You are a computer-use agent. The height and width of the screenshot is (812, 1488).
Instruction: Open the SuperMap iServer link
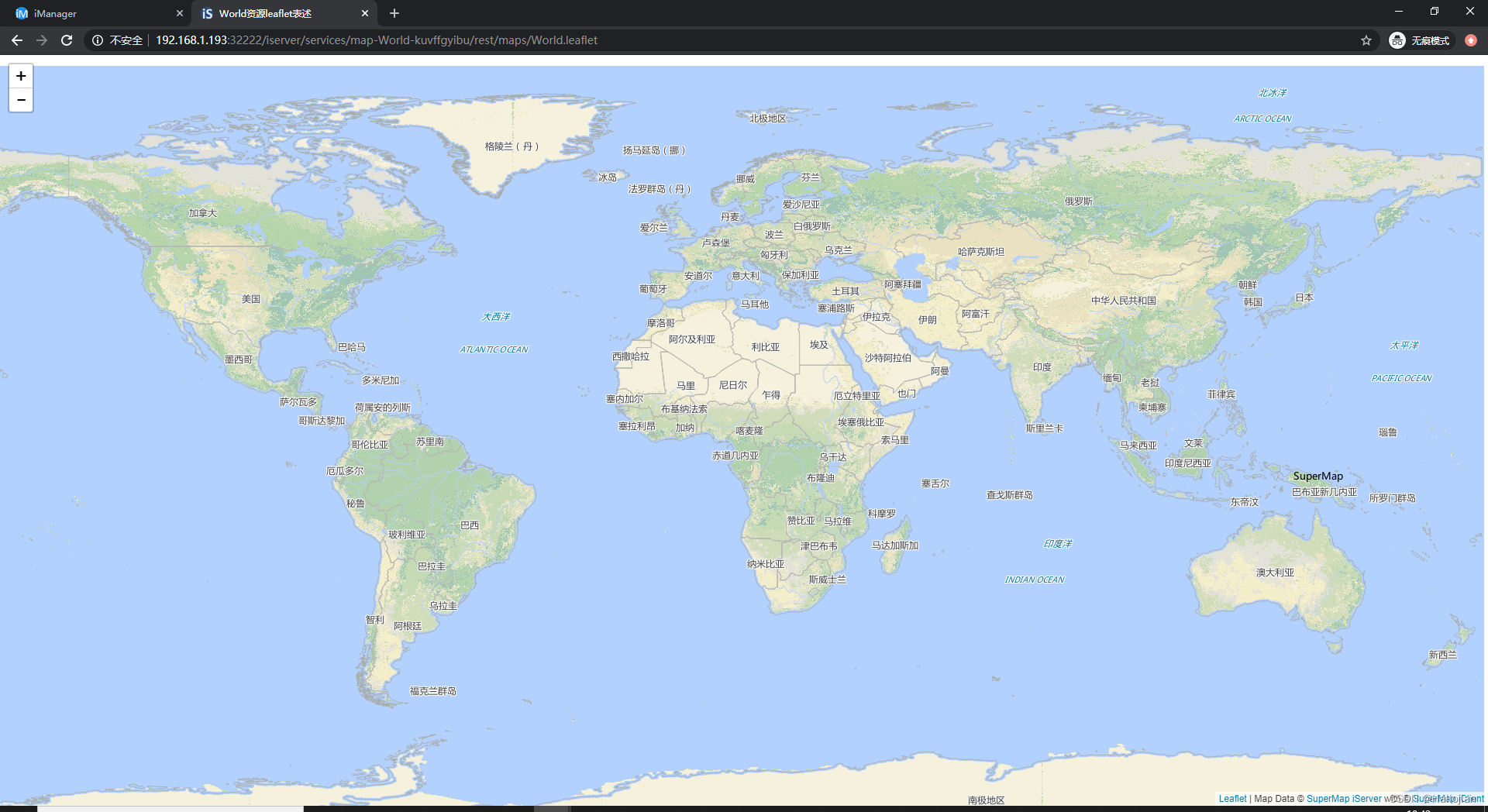click(1344, 799)
